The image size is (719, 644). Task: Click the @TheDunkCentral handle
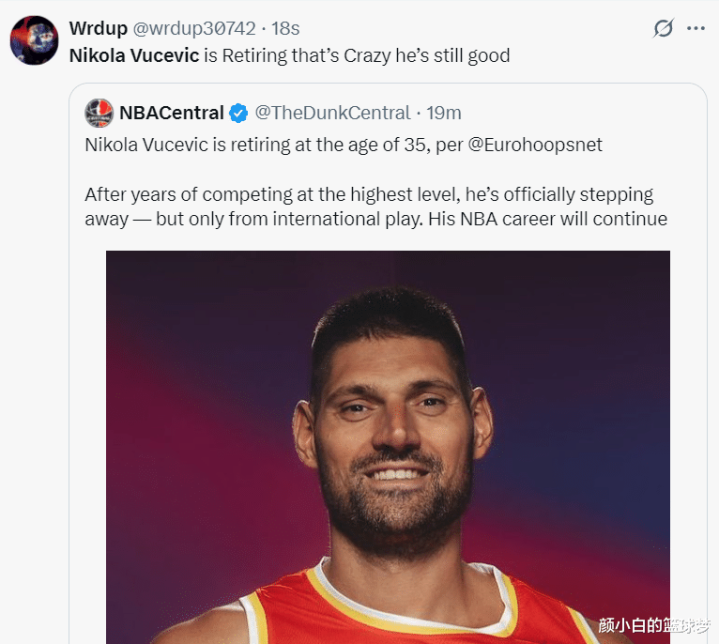pyautogui.click(x=333, y=113)
